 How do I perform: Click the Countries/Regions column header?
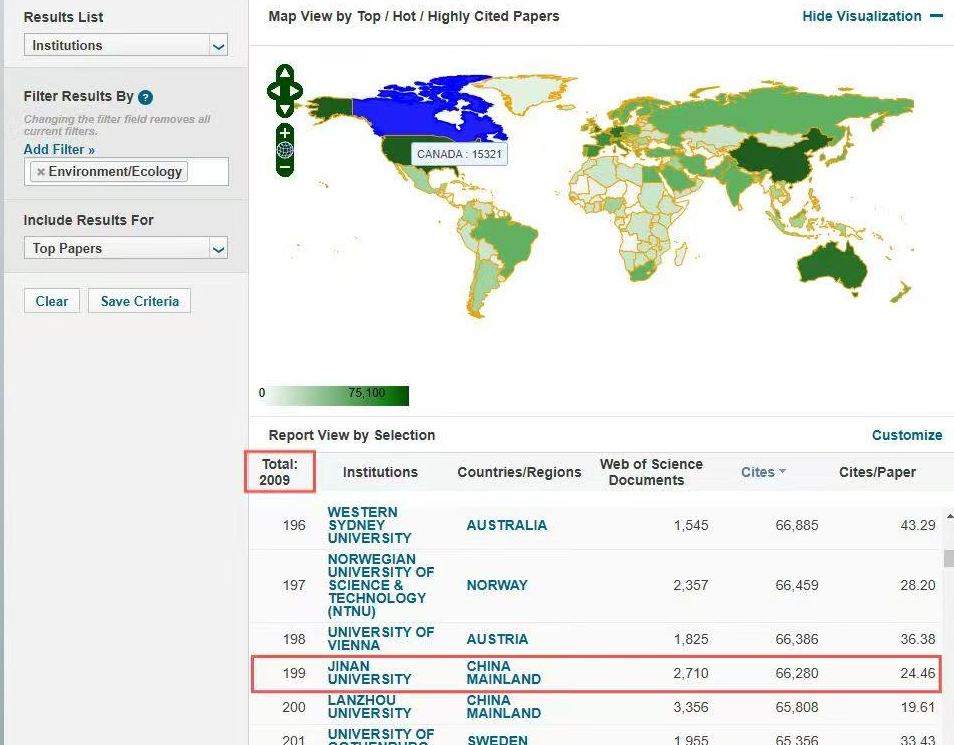(x=519, y=472)
